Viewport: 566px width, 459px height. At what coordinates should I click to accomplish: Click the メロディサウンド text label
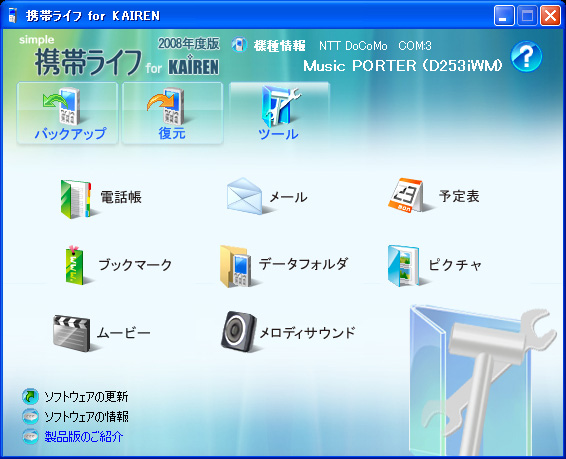point(308,333)
